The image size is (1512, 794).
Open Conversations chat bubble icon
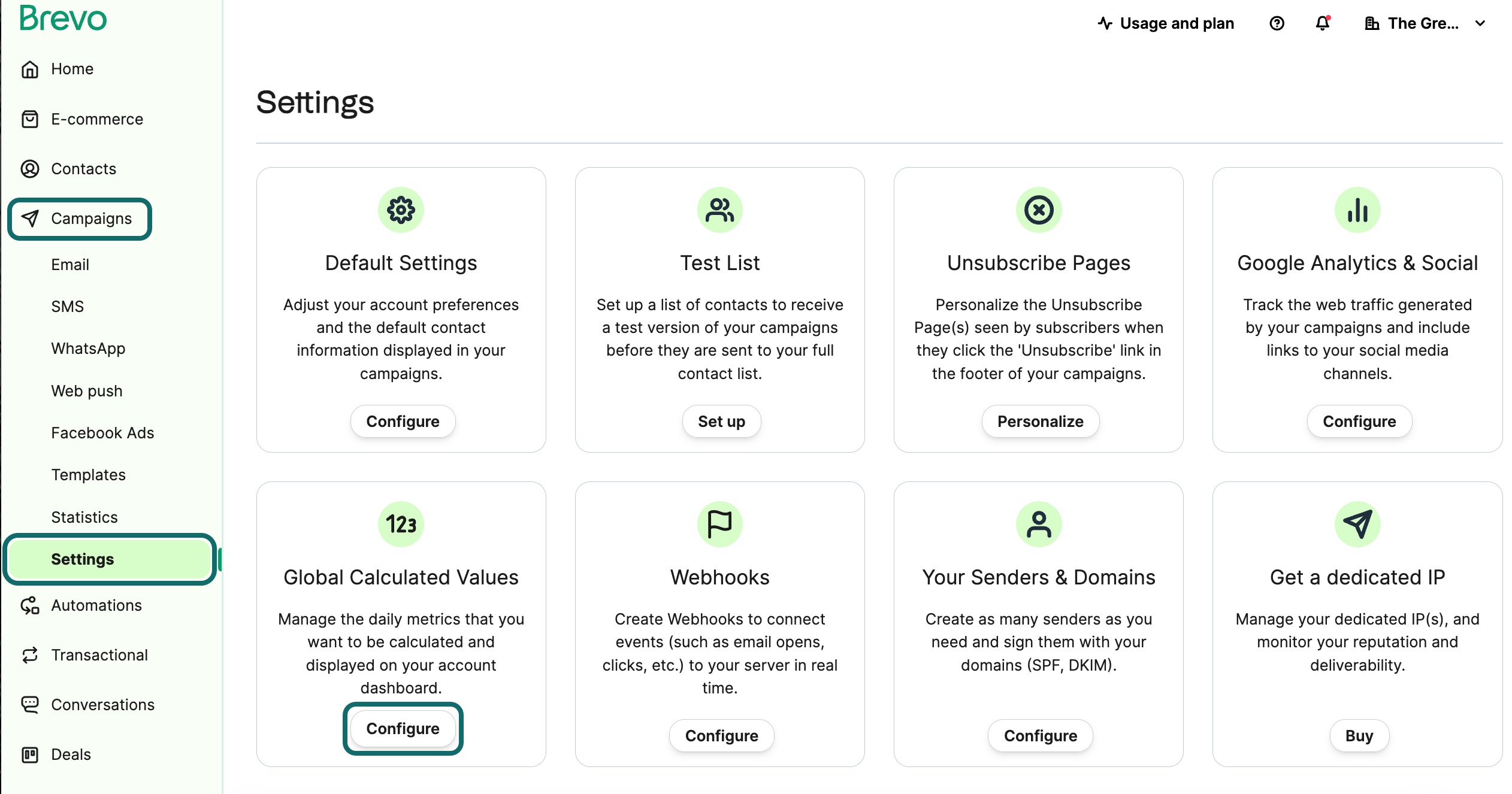click(30, 704)
